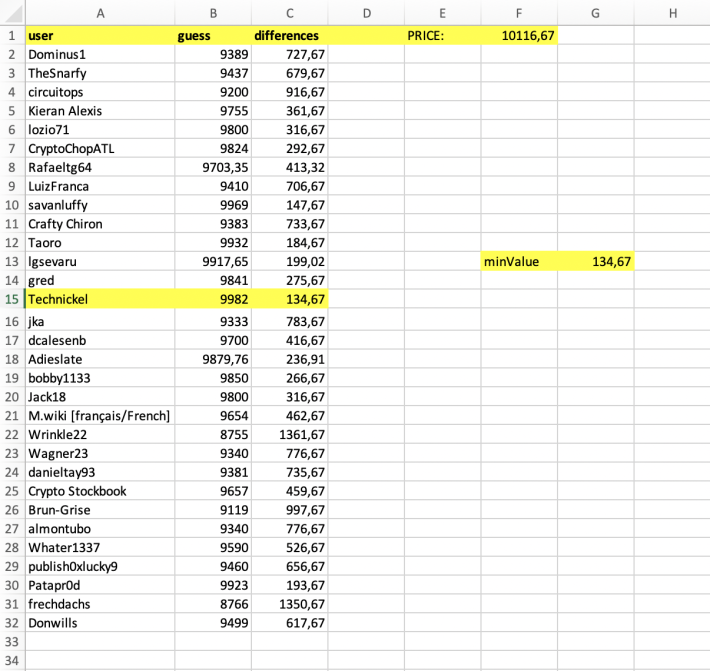Select column B header
Image resolution: width=710 pixels, height=671 pixels.
(x=213, y=13)
